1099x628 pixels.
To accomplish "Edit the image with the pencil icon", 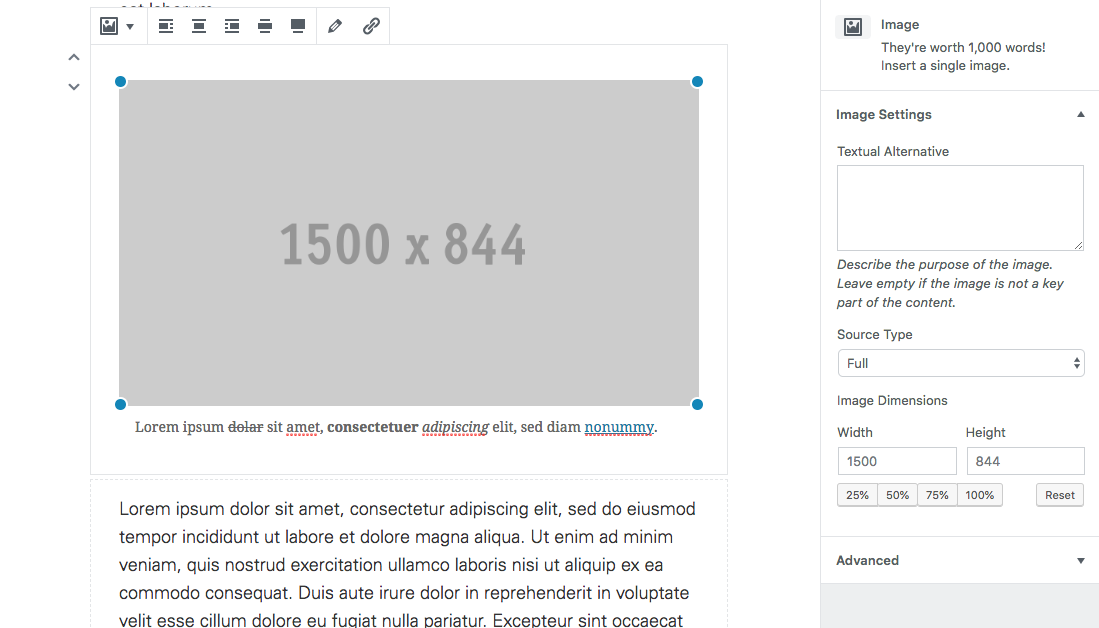I will click(334, 26).
